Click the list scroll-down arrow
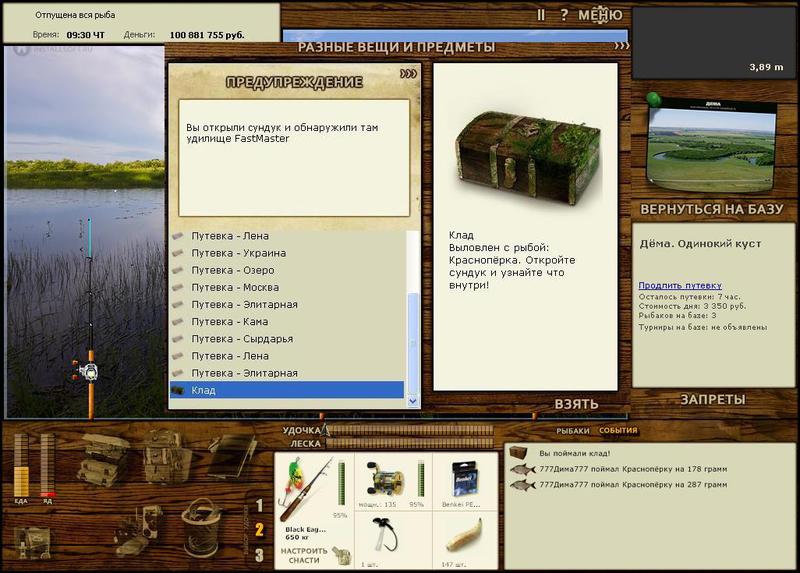The image size is (800, 573). tap(413, 402)
